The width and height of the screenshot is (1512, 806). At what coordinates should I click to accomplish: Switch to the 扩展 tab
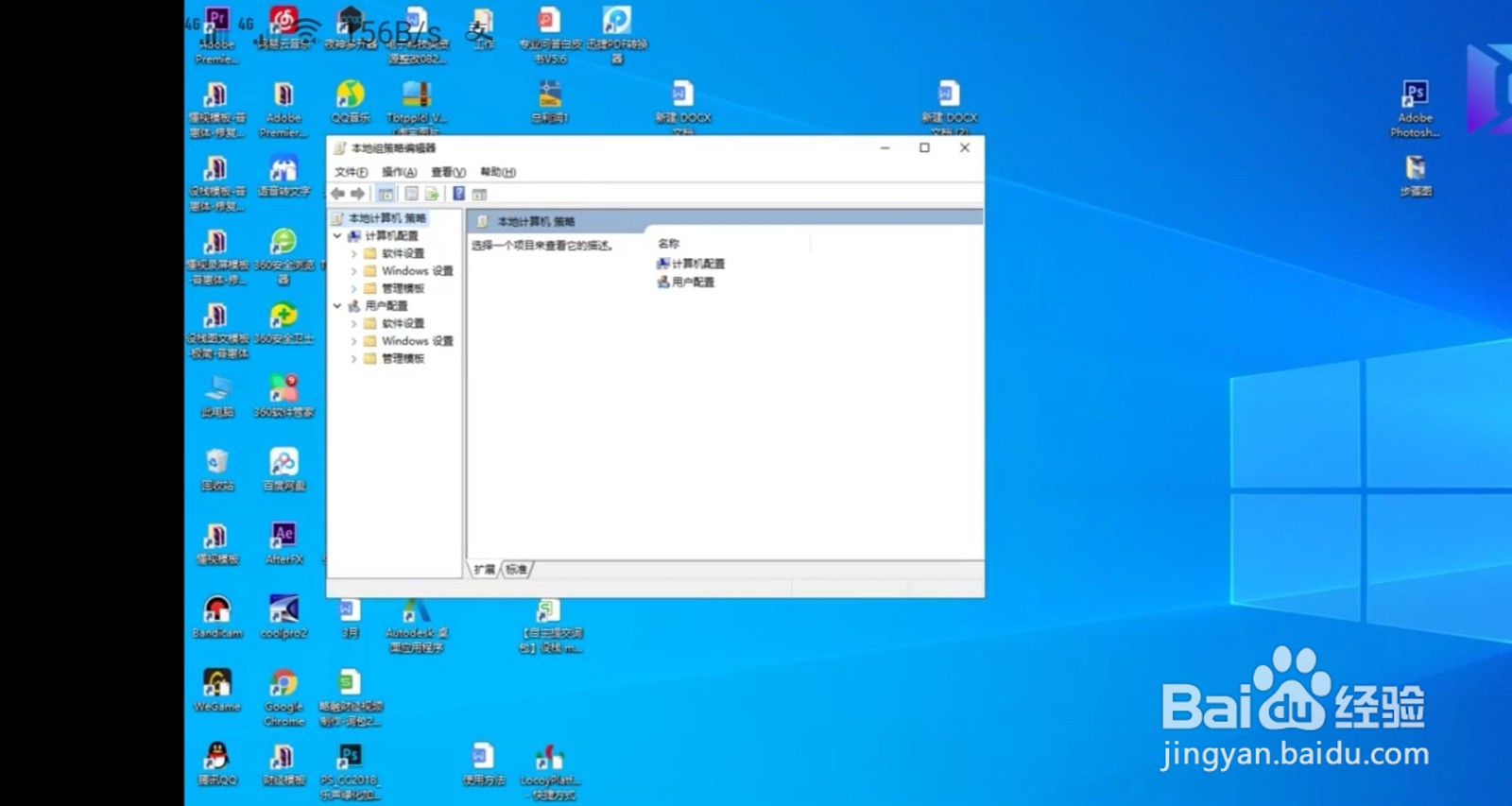(485, 570)
